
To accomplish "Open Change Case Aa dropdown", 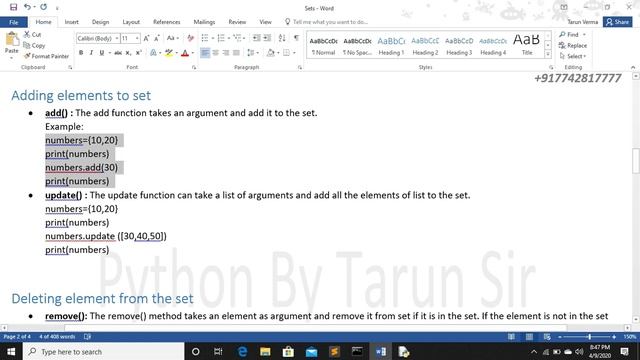I will pyautogui.click(x=173, y=38).
